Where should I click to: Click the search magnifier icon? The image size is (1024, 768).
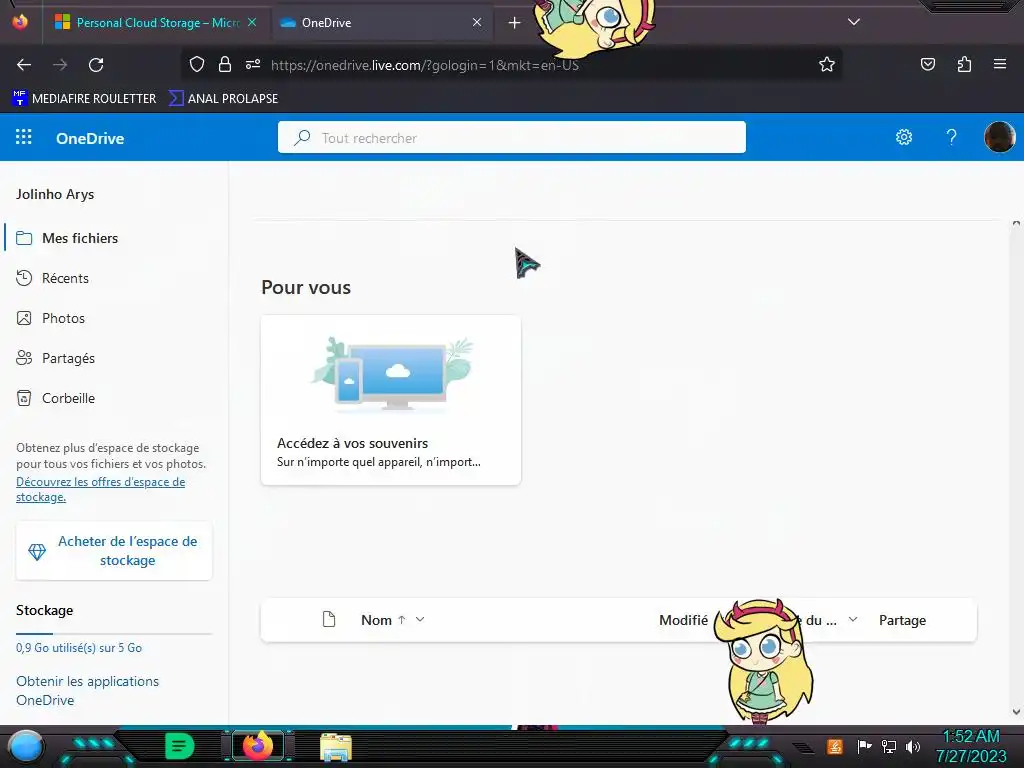(302, 138)
